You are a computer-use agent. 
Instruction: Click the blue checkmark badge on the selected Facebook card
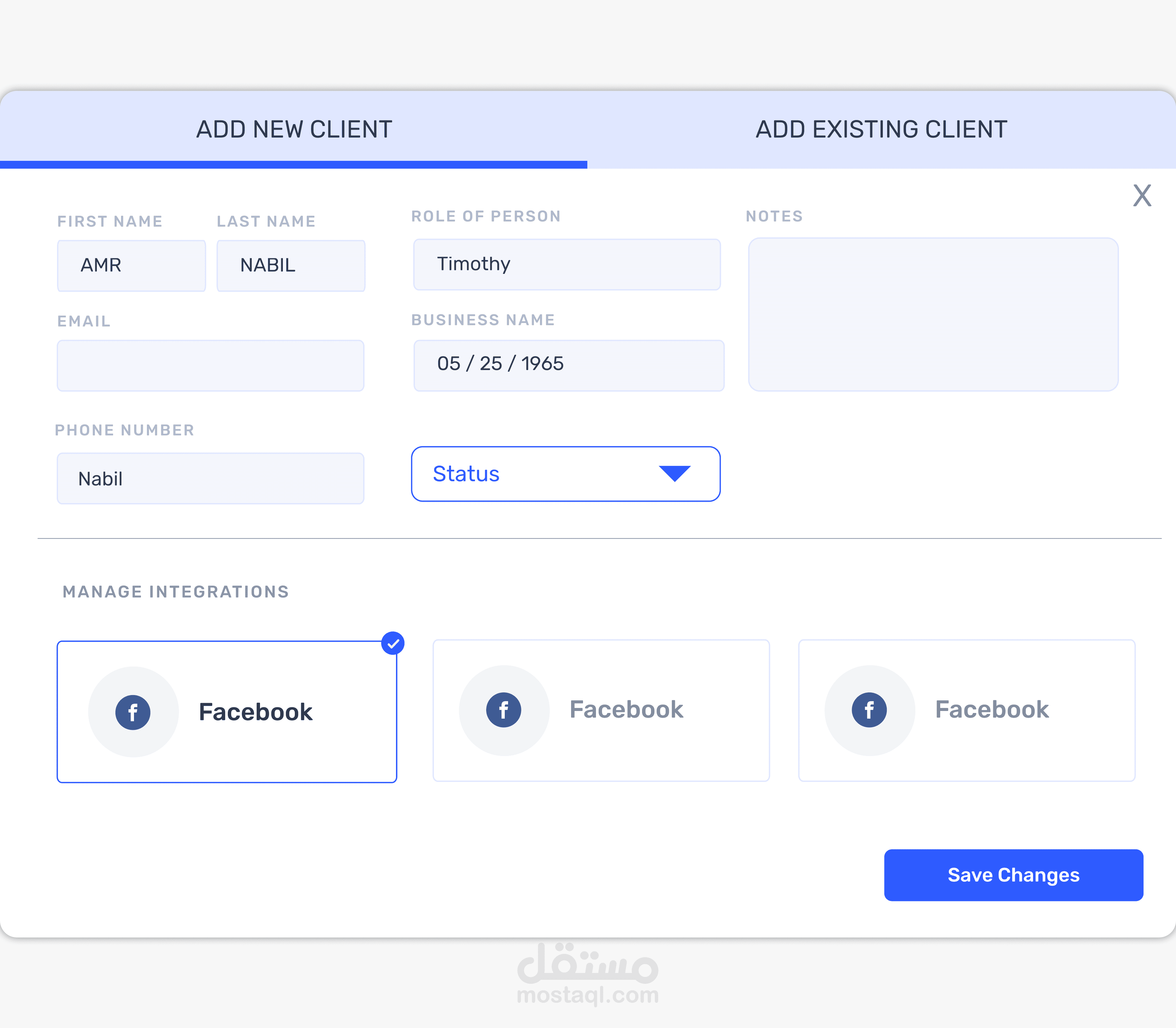tap(393, 643)
